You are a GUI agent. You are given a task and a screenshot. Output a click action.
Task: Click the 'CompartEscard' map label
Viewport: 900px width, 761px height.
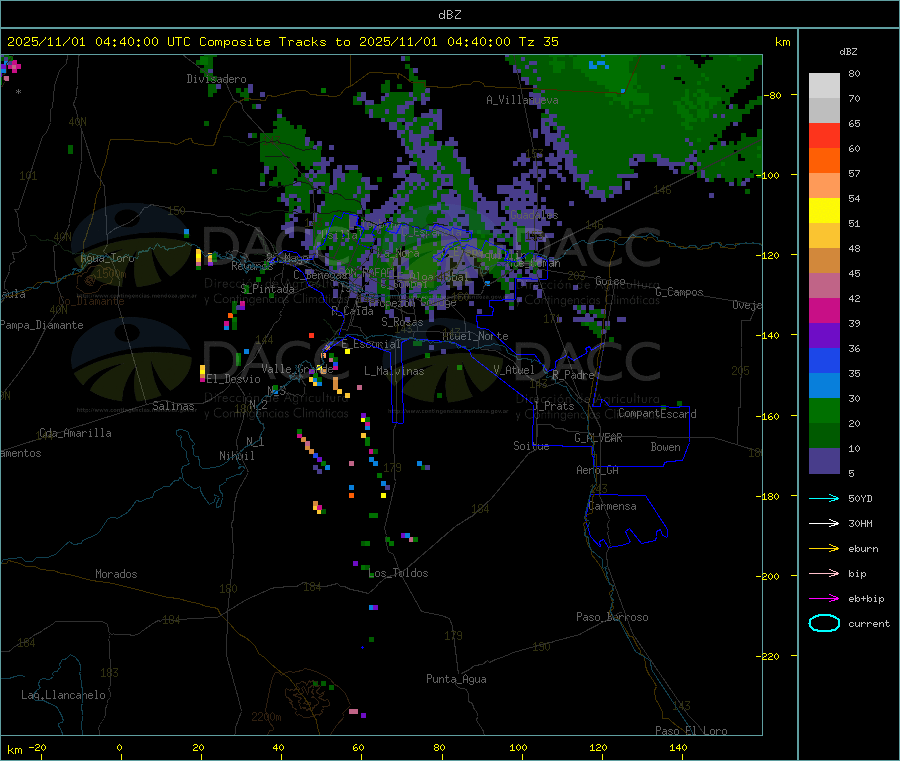pyautogui.click(x=657, y=413)
